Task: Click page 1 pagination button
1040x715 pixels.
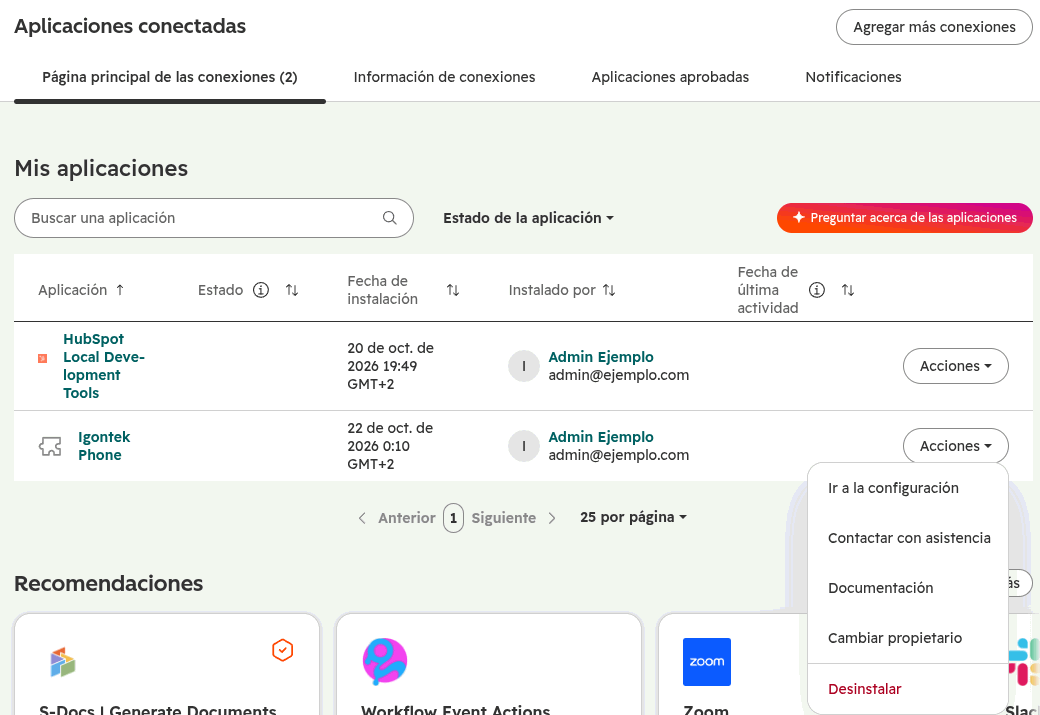Action: pyautogui.click(x=454, y=518)
